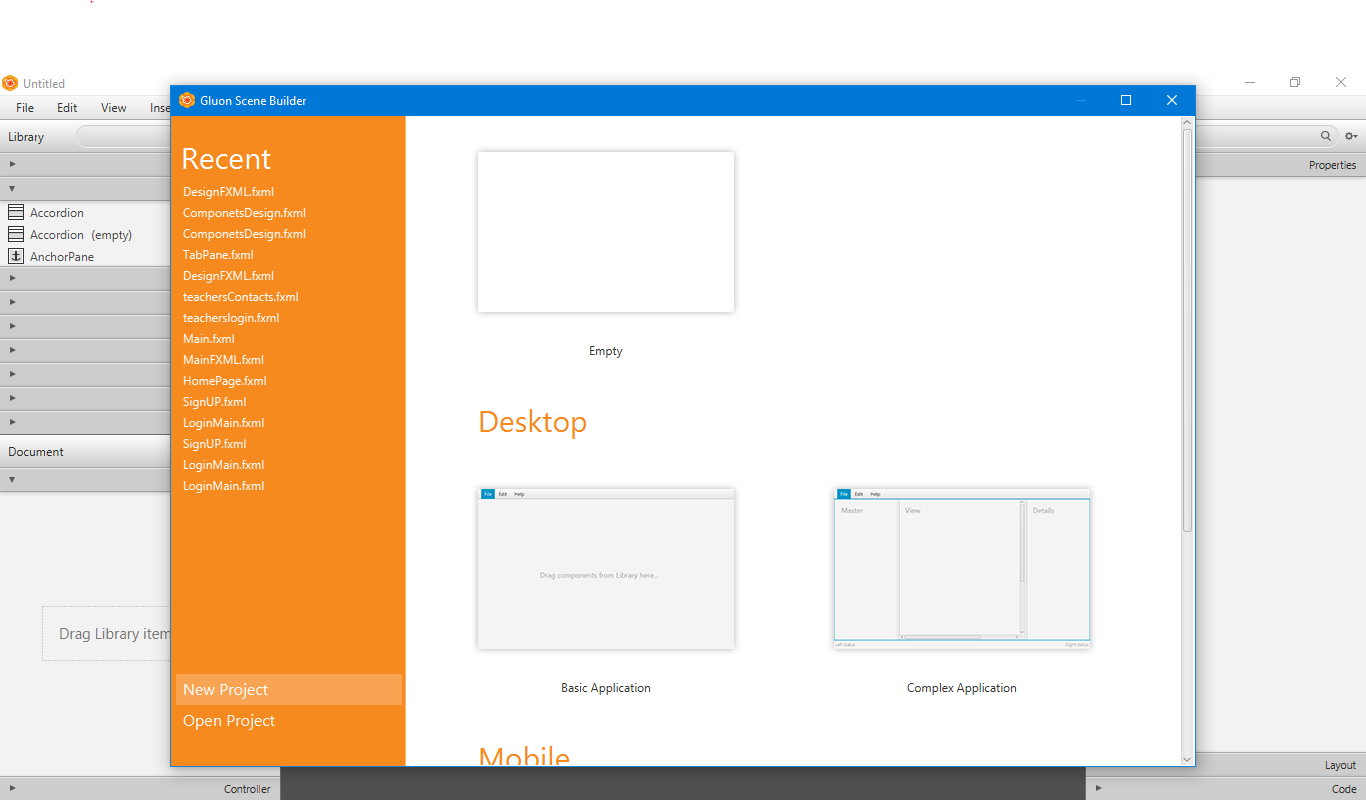Screen dimensions: 1366x800
Task: Click the Scene Builder icon on the Untitled window
Action: click(9, 82)
